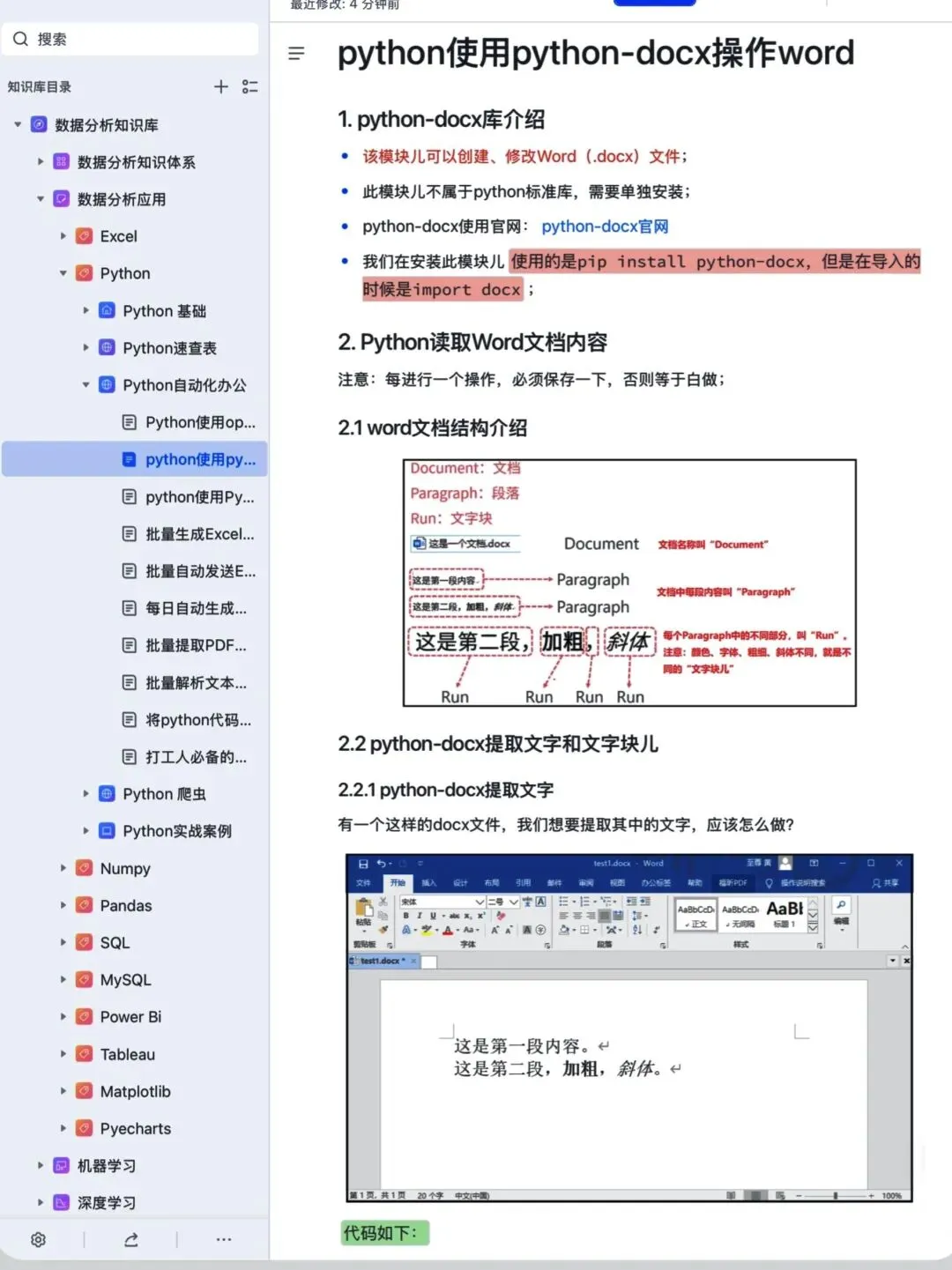
Task: Open the three-dot more menu
Action: click(x=224, y=1239)
